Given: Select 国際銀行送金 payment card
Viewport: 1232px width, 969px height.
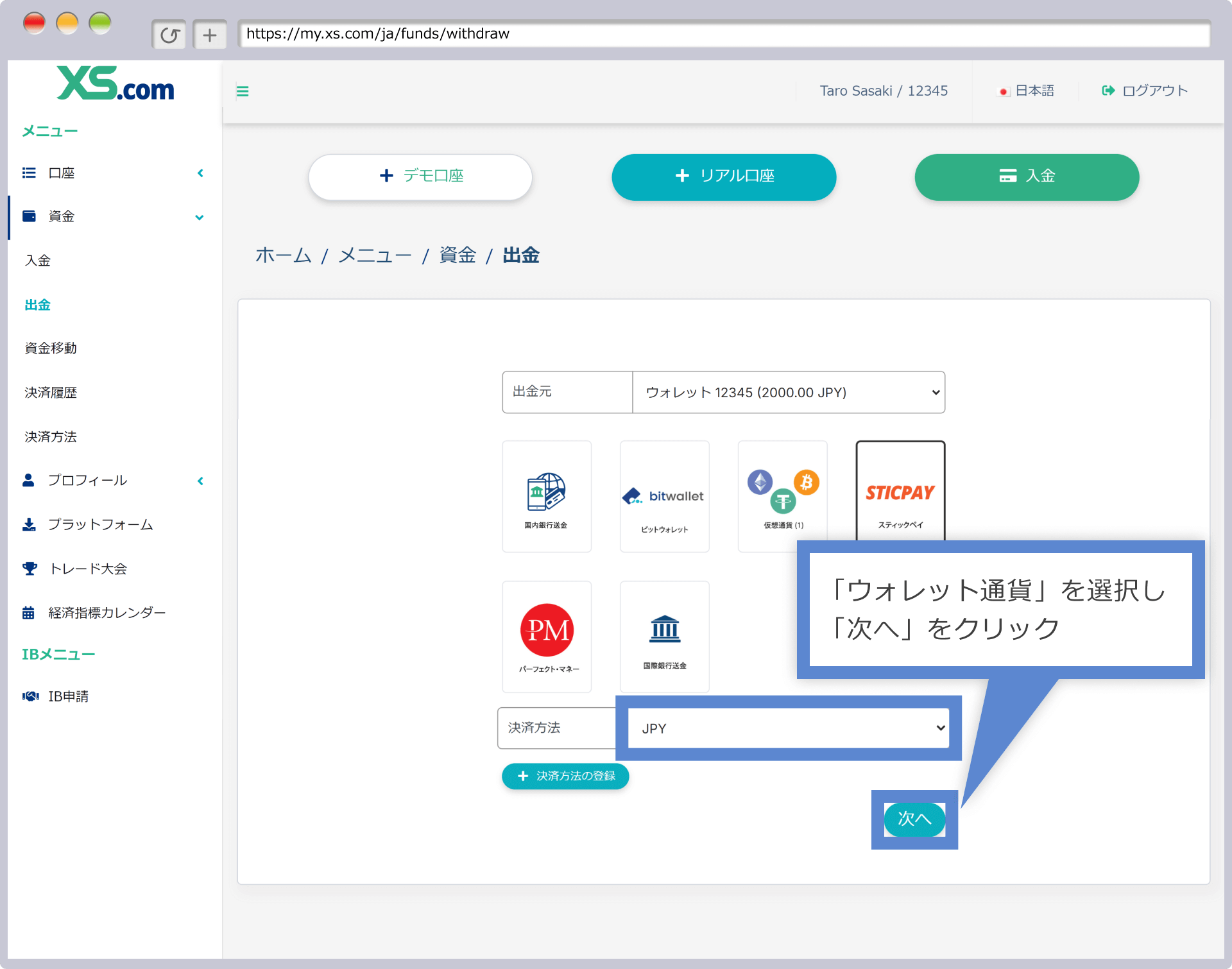Looking at the screenshot, I should [x=665, y=637].
